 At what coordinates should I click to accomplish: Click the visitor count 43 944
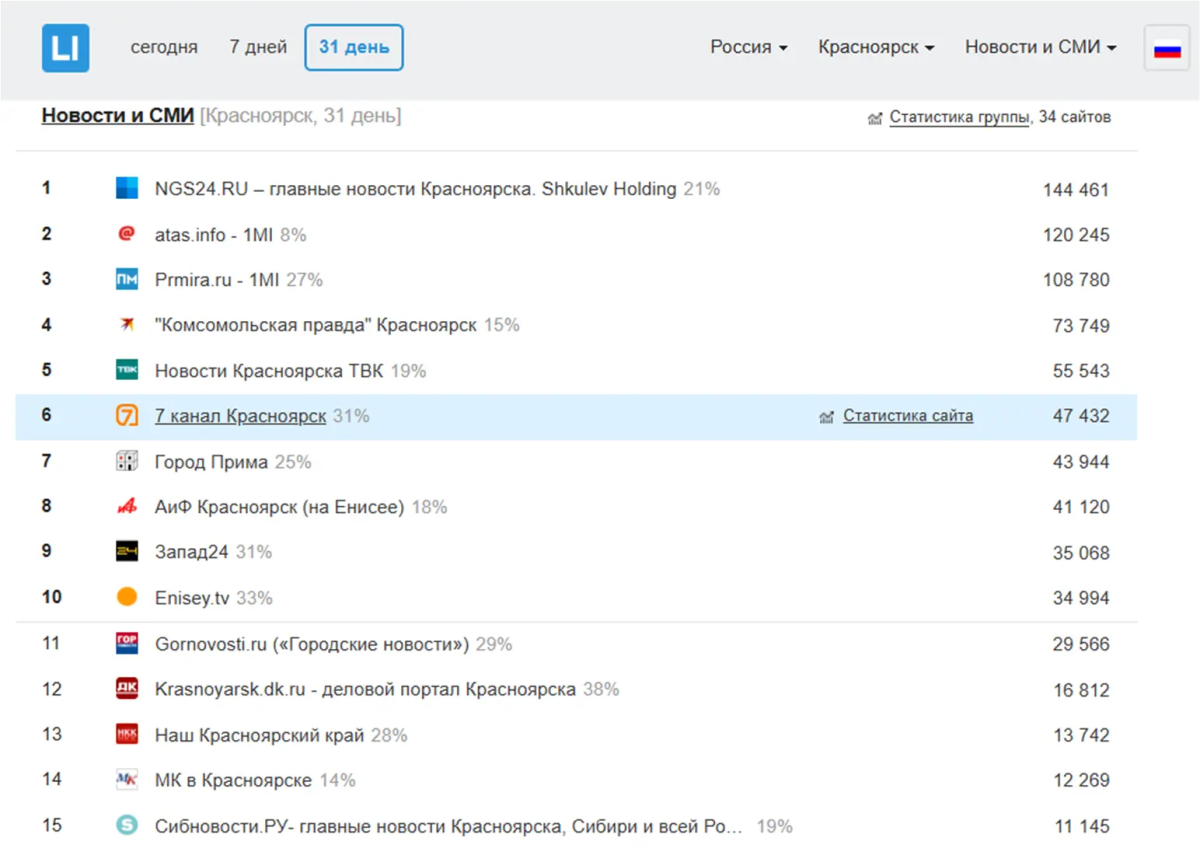(x=1081, y=462)
